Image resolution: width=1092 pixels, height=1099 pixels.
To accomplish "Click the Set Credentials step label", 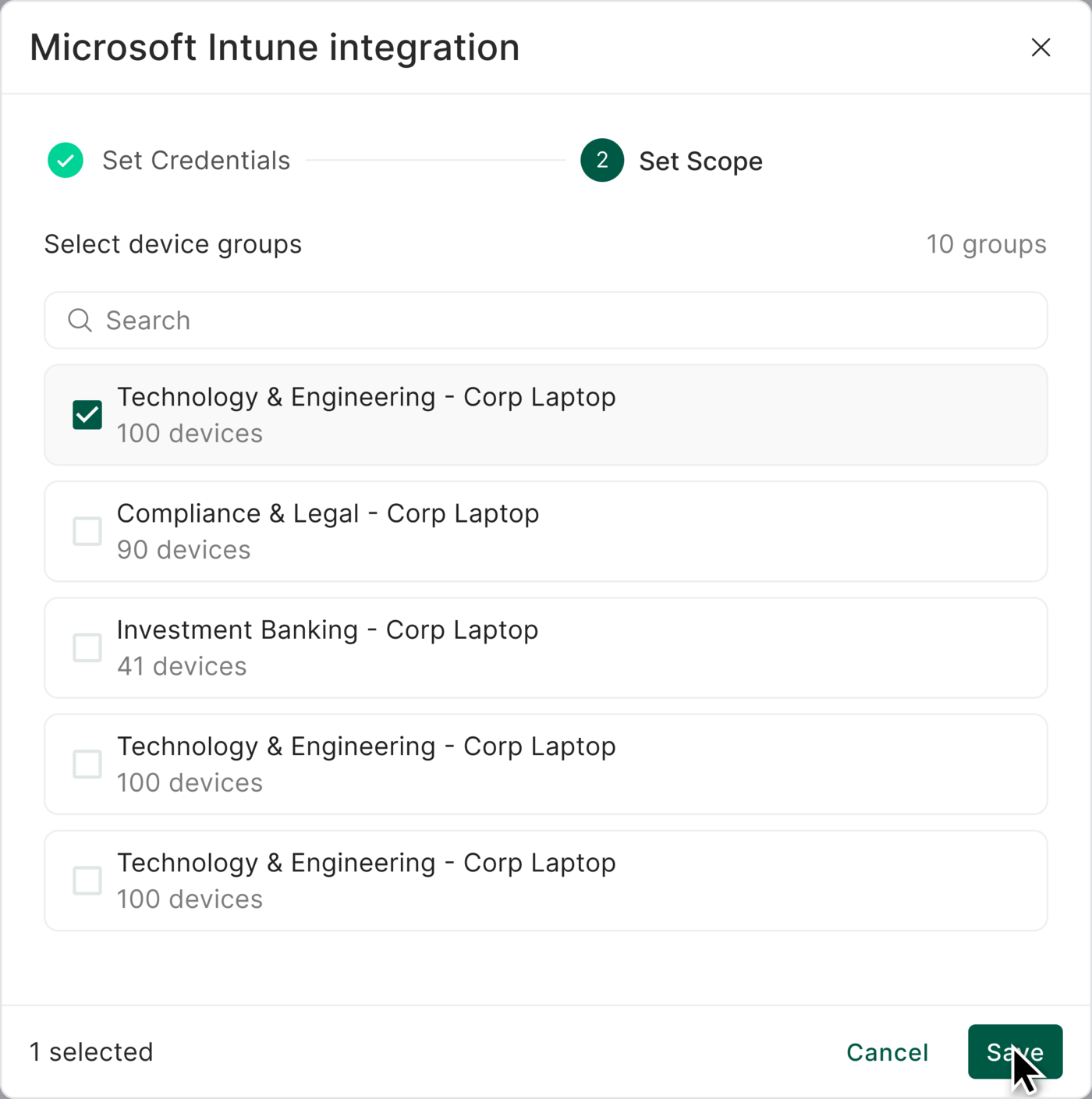I will click(x=197, y=161).
